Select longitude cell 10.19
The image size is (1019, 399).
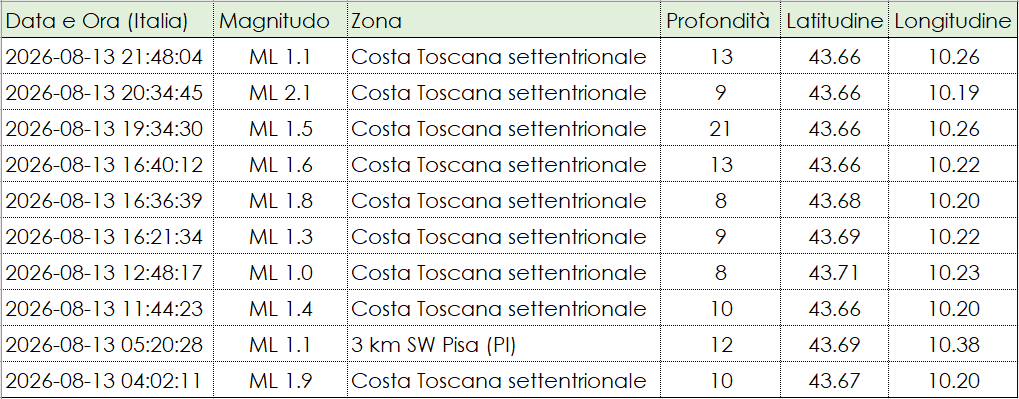pyautogui.click(x=953, y=93)
